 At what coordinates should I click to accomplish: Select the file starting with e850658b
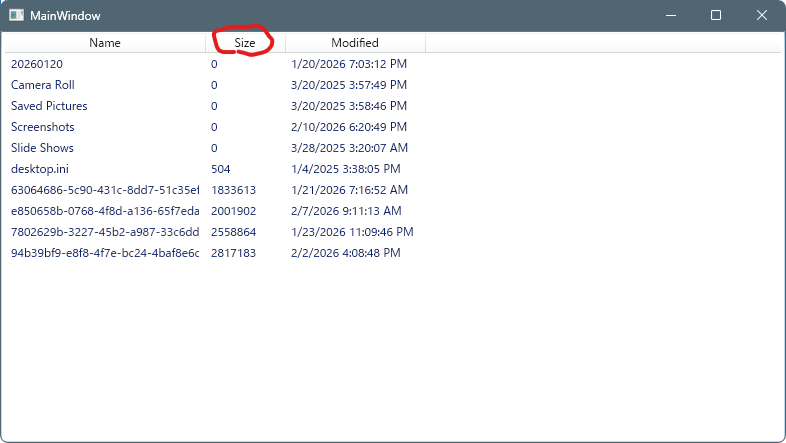pyautogui.click(x=104, y=211)
